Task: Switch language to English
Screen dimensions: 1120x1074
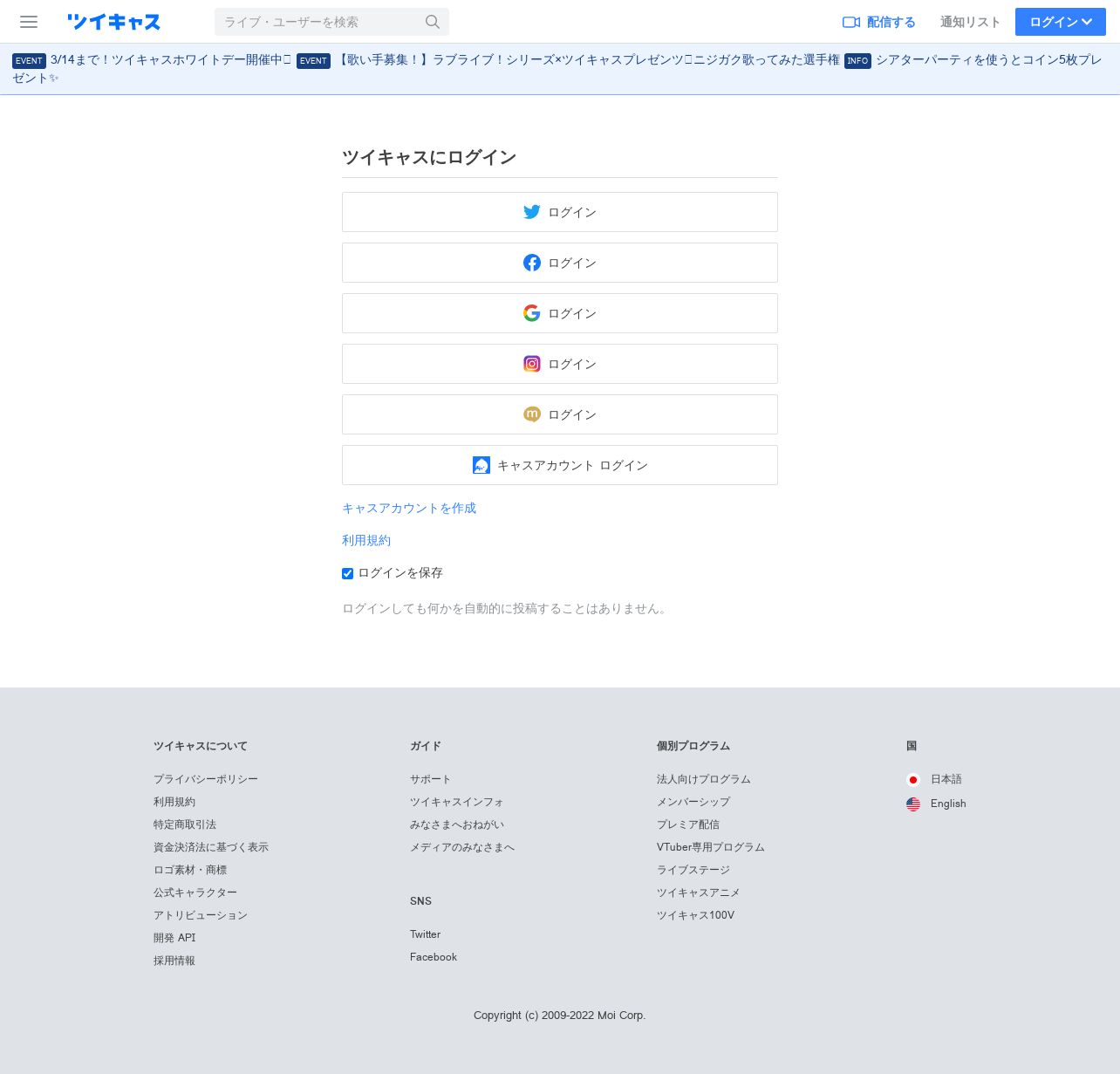Action: [948, 804]
